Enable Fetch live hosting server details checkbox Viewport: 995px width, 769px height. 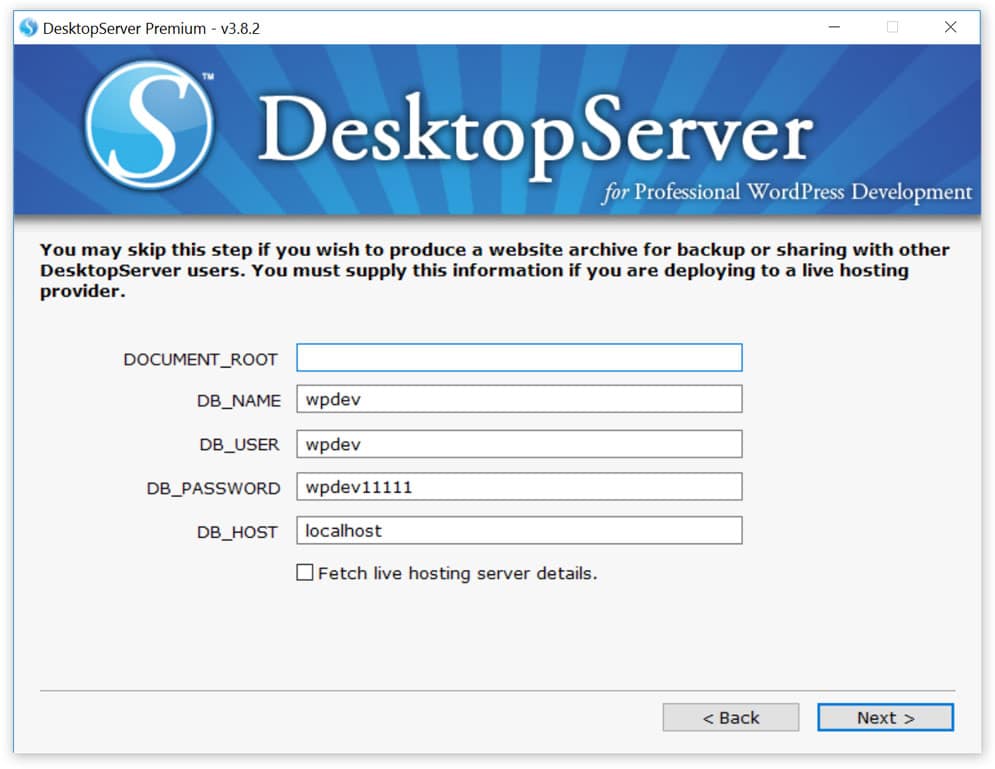305,572
